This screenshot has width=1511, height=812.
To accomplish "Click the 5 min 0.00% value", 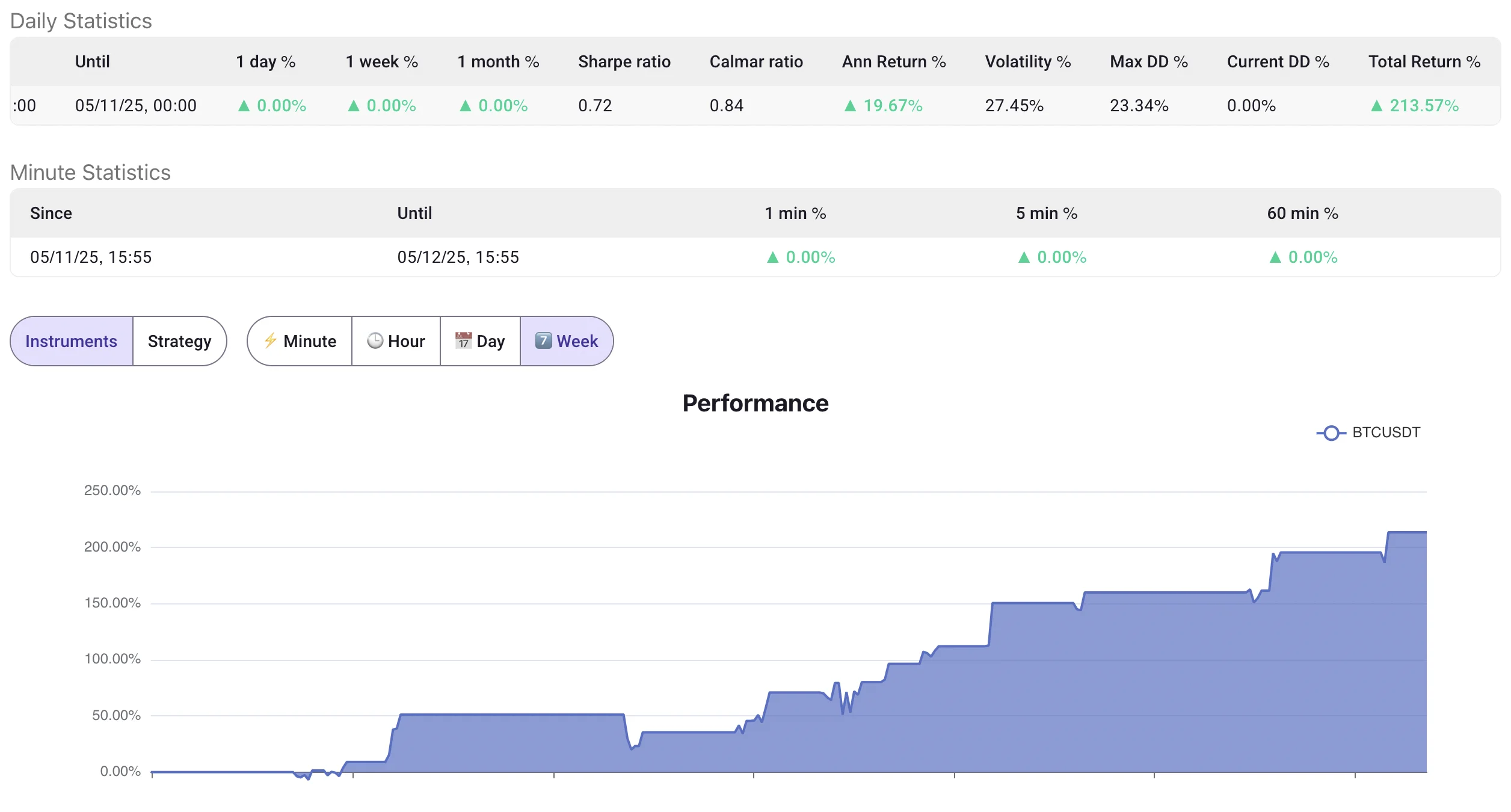I will pos(1052,257).
